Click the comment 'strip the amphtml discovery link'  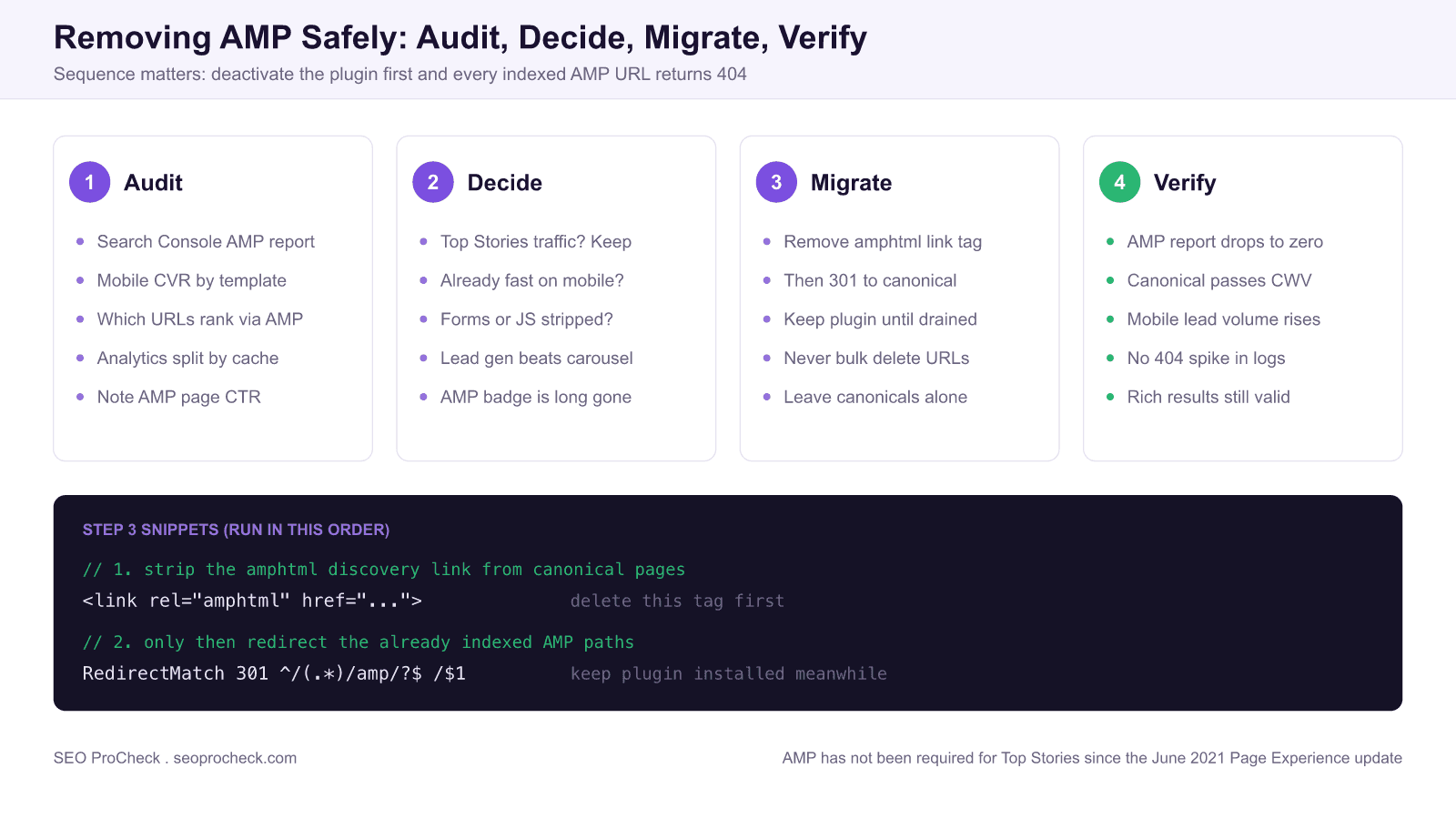pyautogui.click(x=383, y=570)
